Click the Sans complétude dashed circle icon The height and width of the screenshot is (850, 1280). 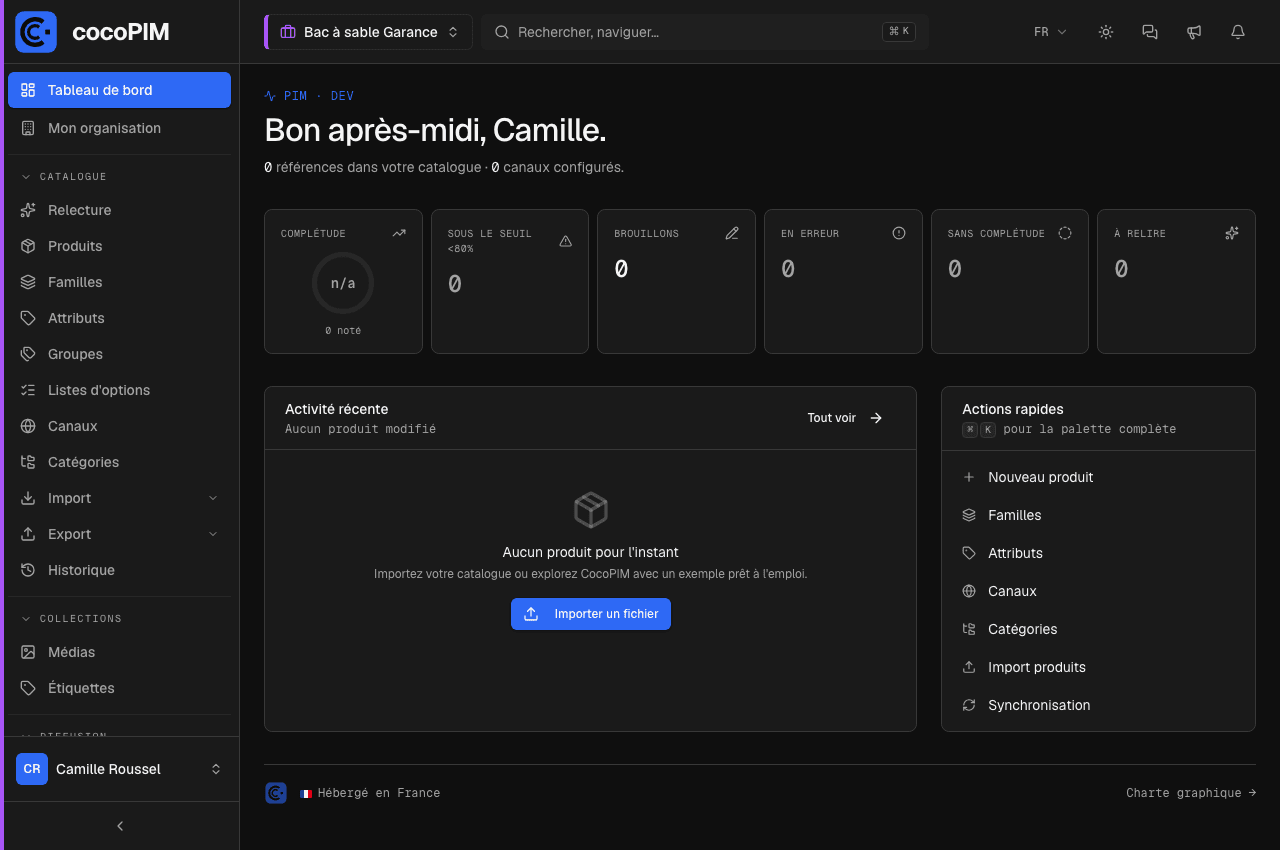1065,233
